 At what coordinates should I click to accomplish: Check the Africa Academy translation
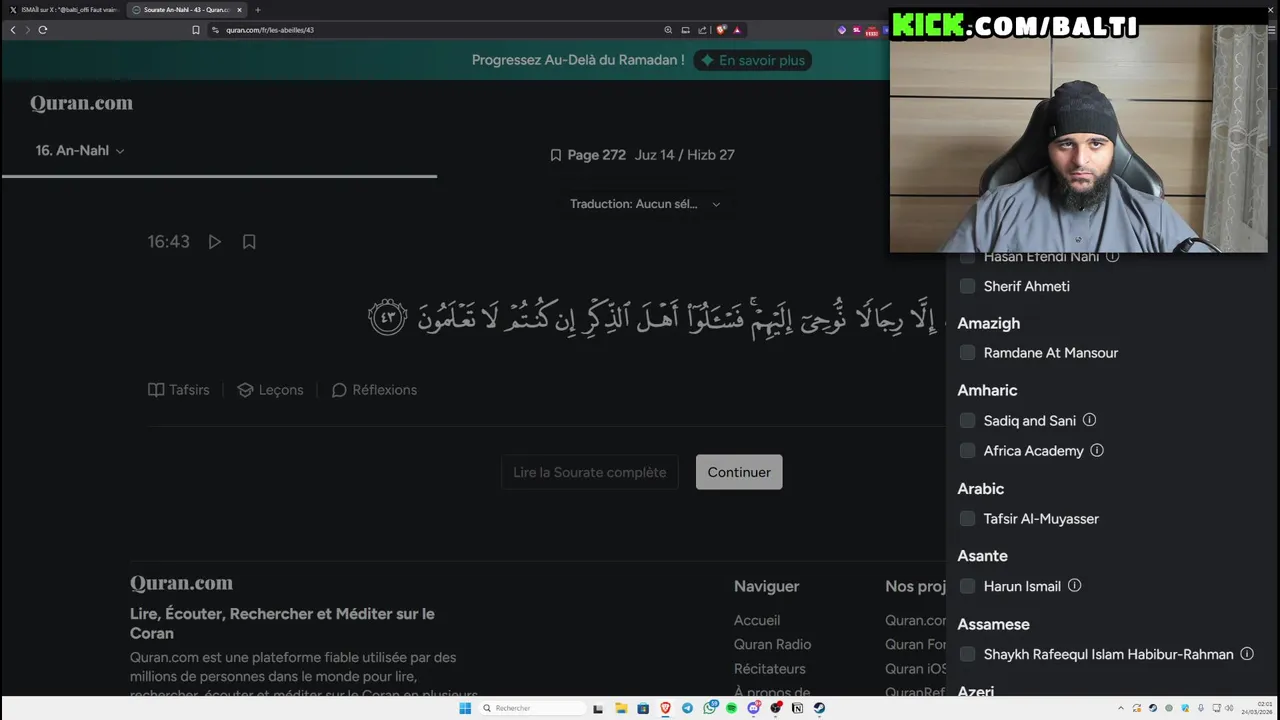point(967,451)
